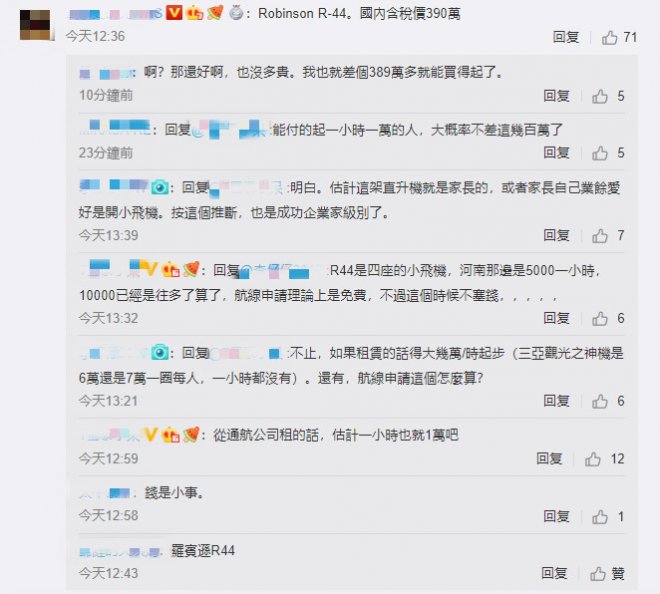Thumbs-up the 今天13:39 comment
Image resolution: width=660 pixels, height=594 pixels.
[599, 235]
